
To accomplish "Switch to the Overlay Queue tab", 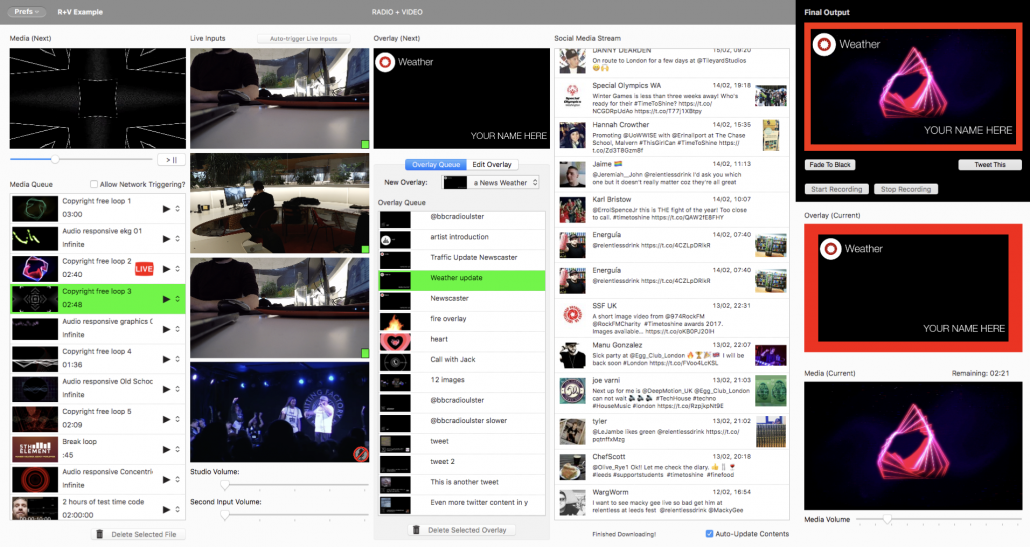I will 436,165.
